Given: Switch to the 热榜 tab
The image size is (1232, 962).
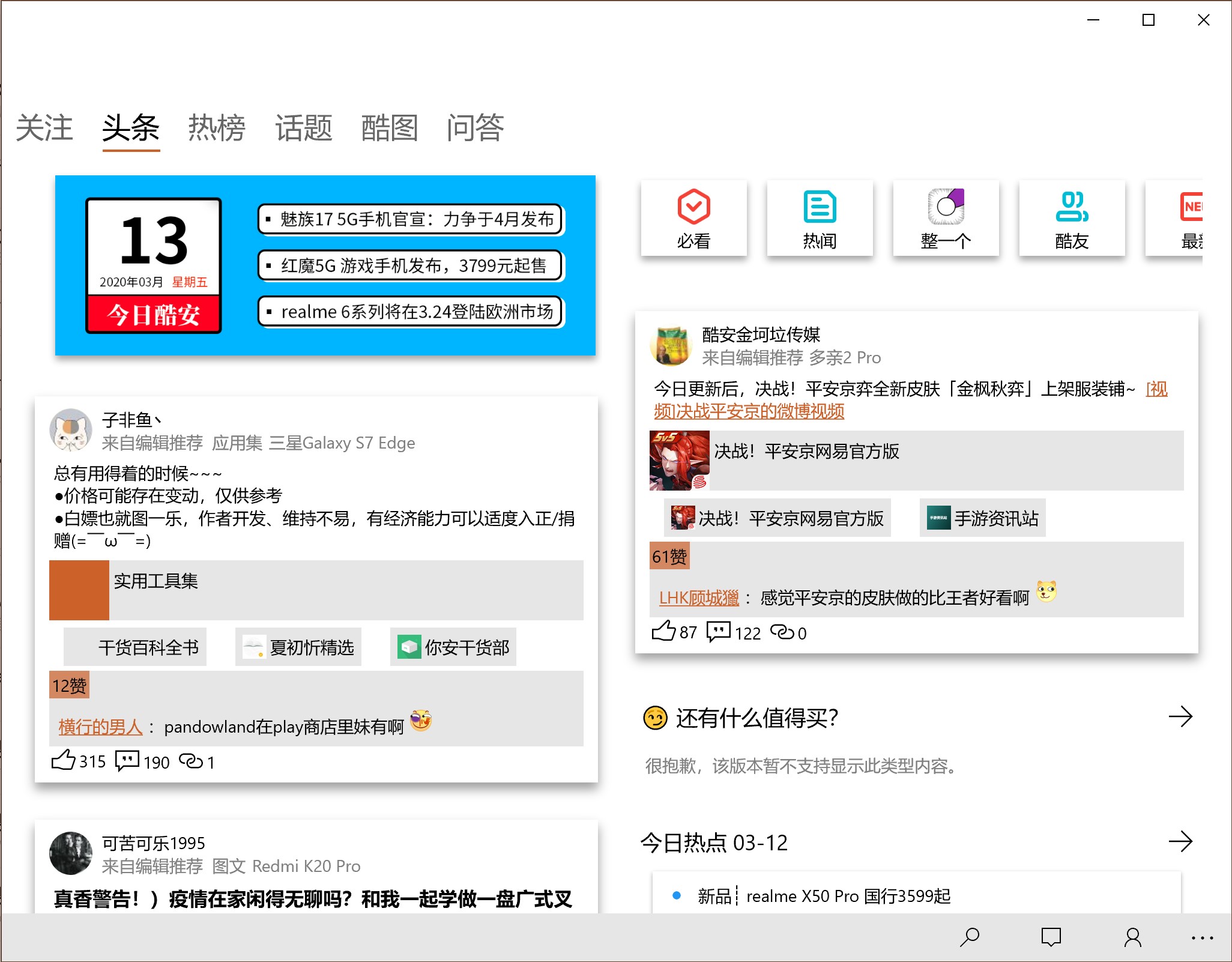Looking at the screenshot, I should tap(217, 128).
